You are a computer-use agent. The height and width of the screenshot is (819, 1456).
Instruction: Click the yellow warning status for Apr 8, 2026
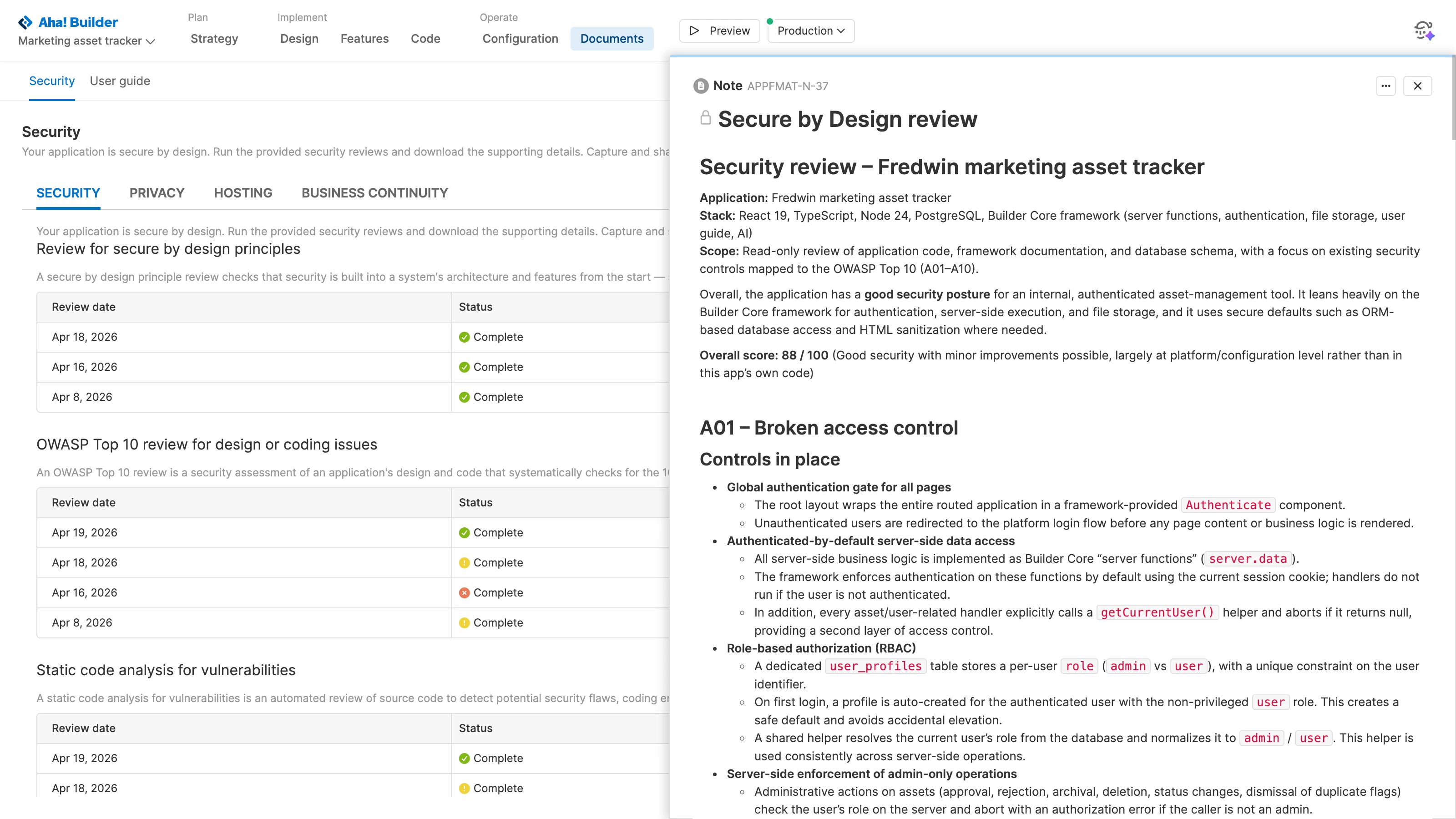point(464,622)
